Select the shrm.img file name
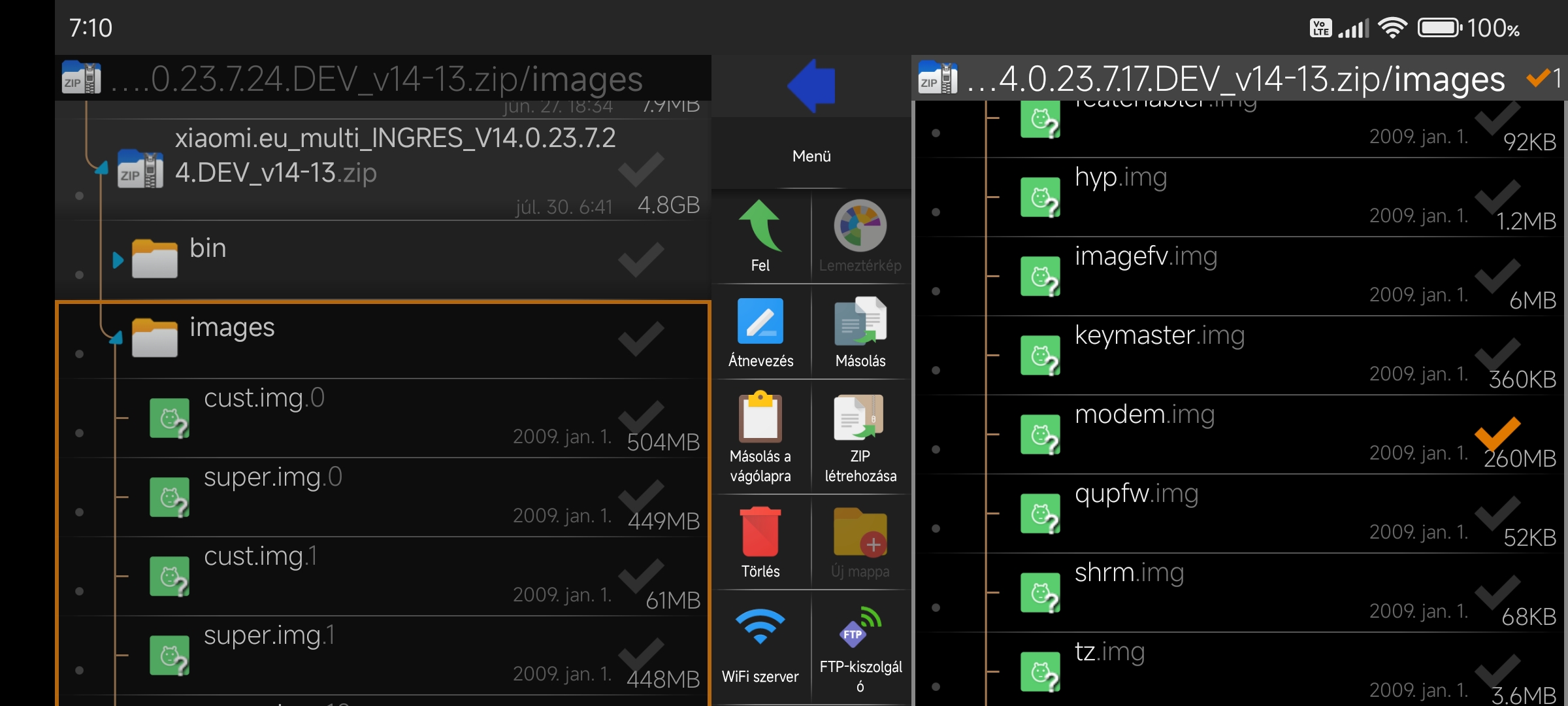1568x706 pixels. pos(1129,573)
